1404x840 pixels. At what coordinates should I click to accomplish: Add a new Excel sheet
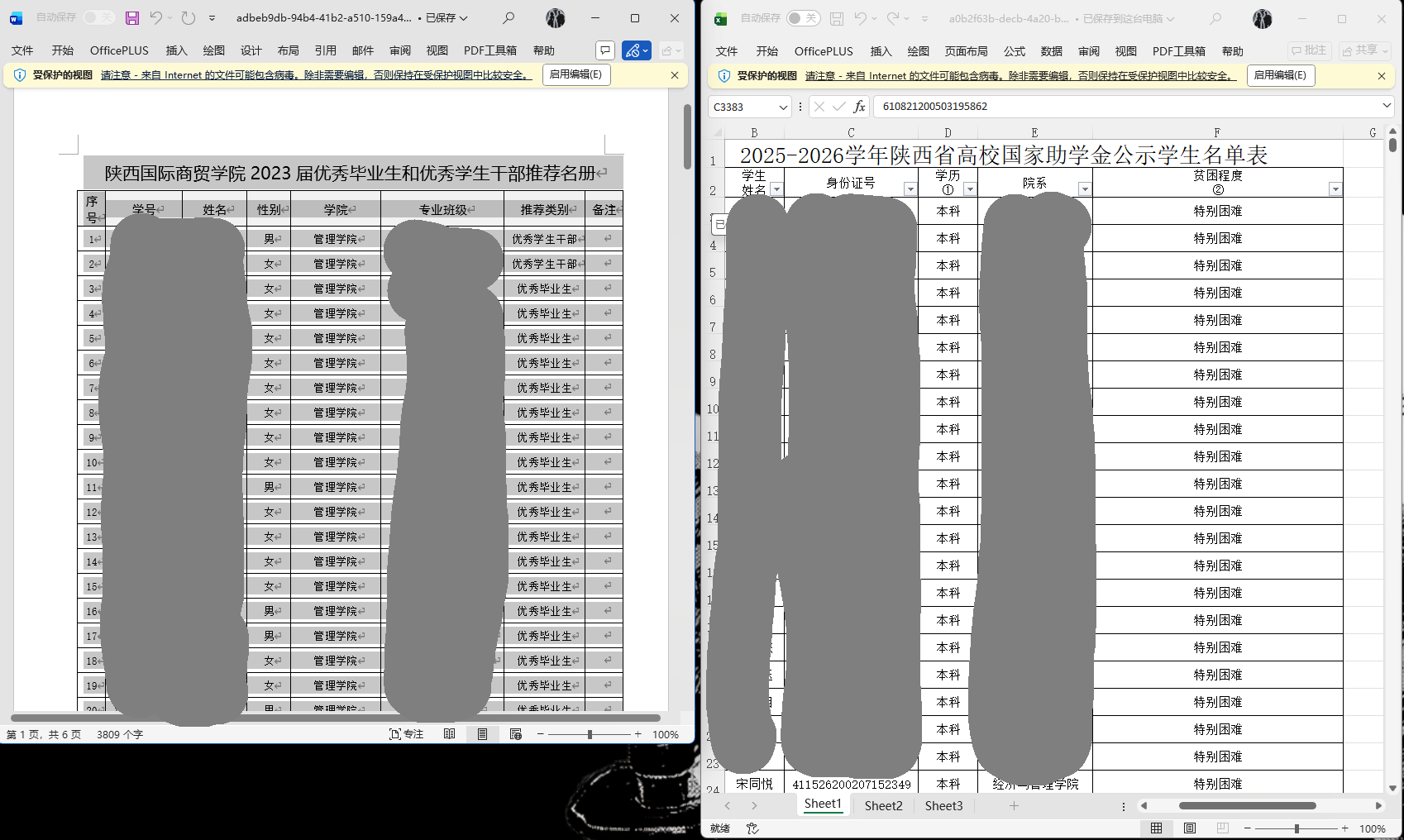point(1014,806)
